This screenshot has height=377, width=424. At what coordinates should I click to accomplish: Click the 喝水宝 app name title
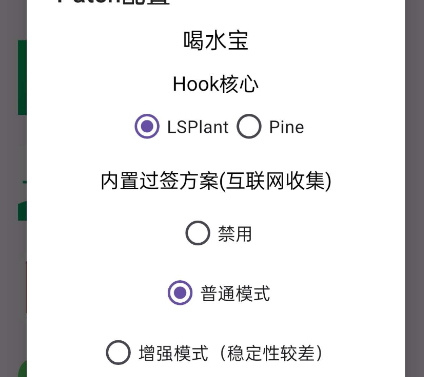point(216,41)
